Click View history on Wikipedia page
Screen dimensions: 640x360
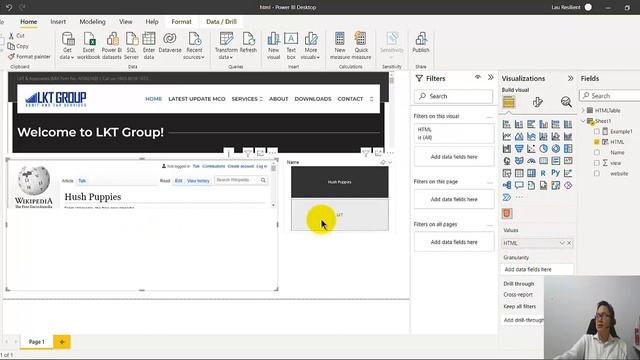(x=198, y=180)
